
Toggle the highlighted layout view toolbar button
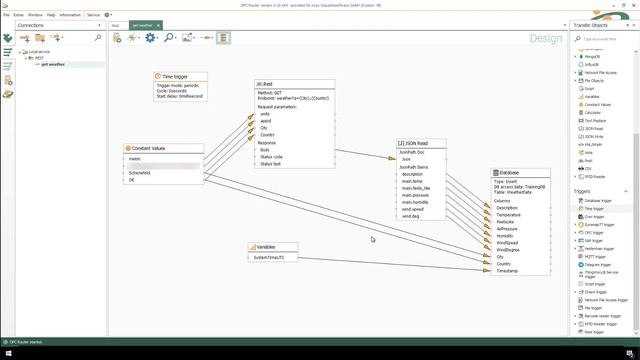coord(223,38)
